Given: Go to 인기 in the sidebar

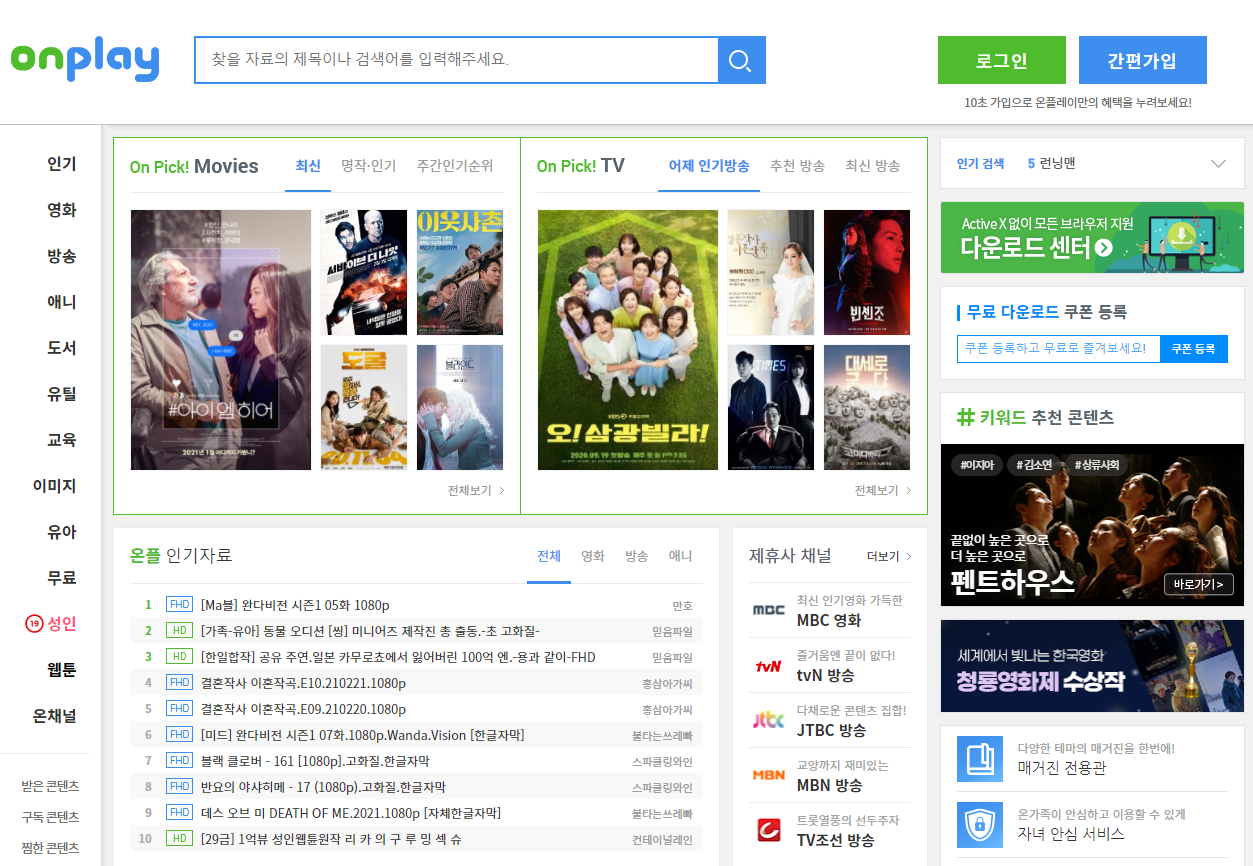Looking at the screenshot, I should (x=62, y=164).
